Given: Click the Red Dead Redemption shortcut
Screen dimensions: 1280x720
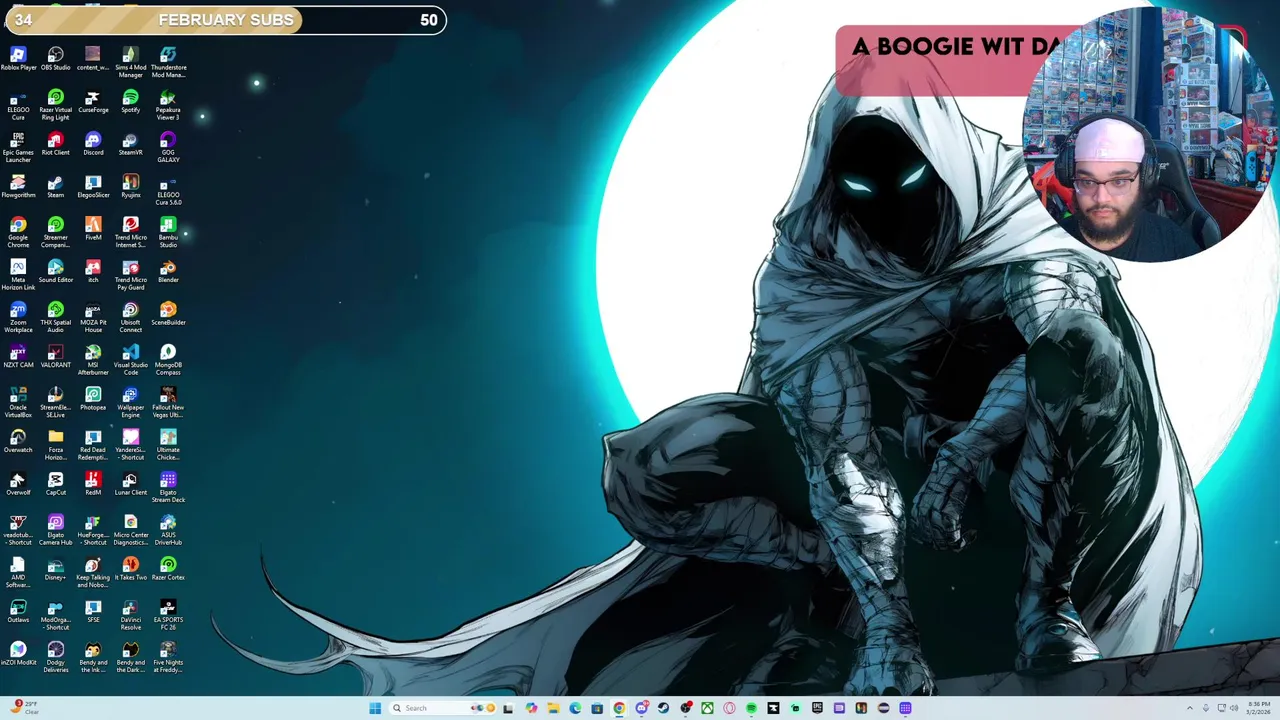Looking at the screenshot, I should click(x=93, y=445).
